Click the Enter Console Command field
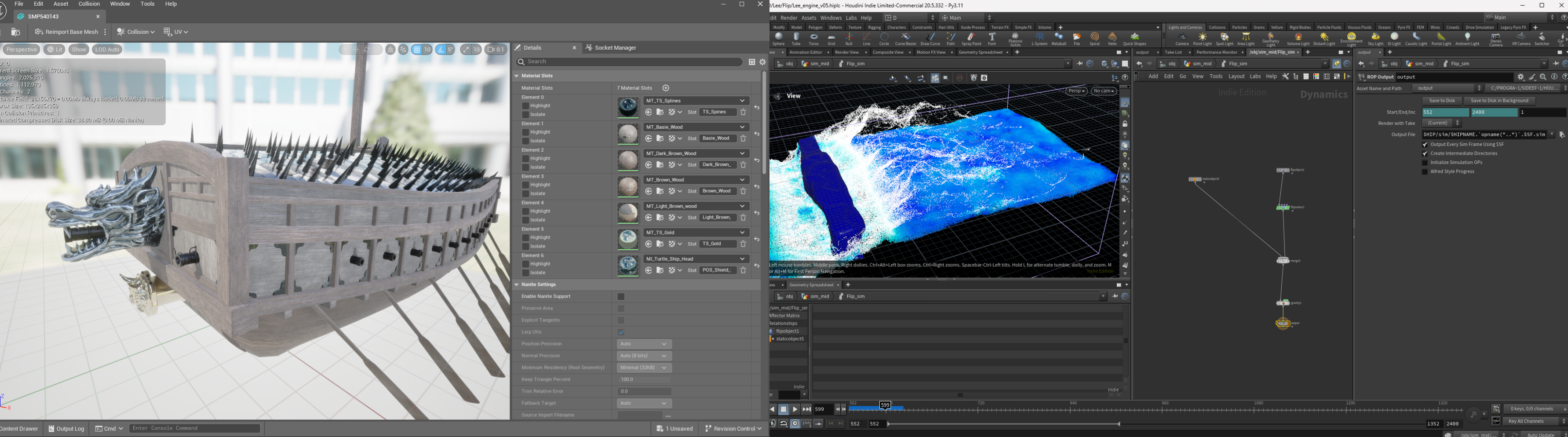 (x=195, y=429)
